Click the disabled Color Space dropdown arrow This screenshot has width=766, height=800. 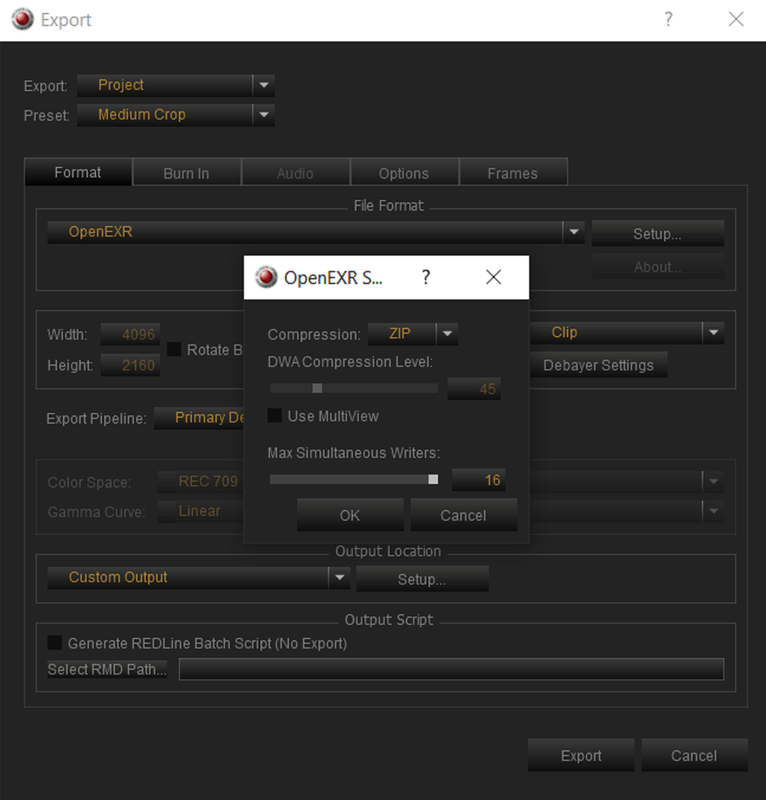pyautogui.click(x=713, y=481)
